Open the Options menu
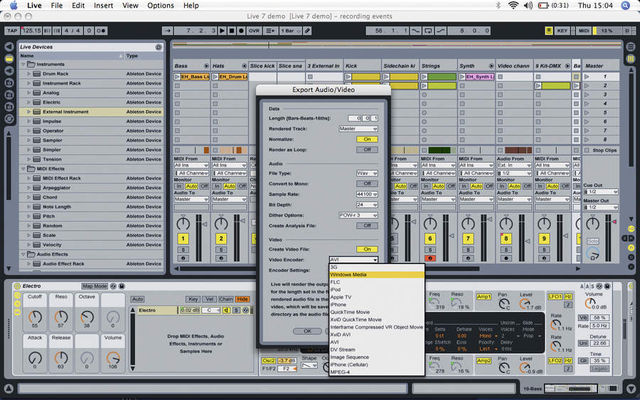 pyautogui.click(x=160, y=5)
